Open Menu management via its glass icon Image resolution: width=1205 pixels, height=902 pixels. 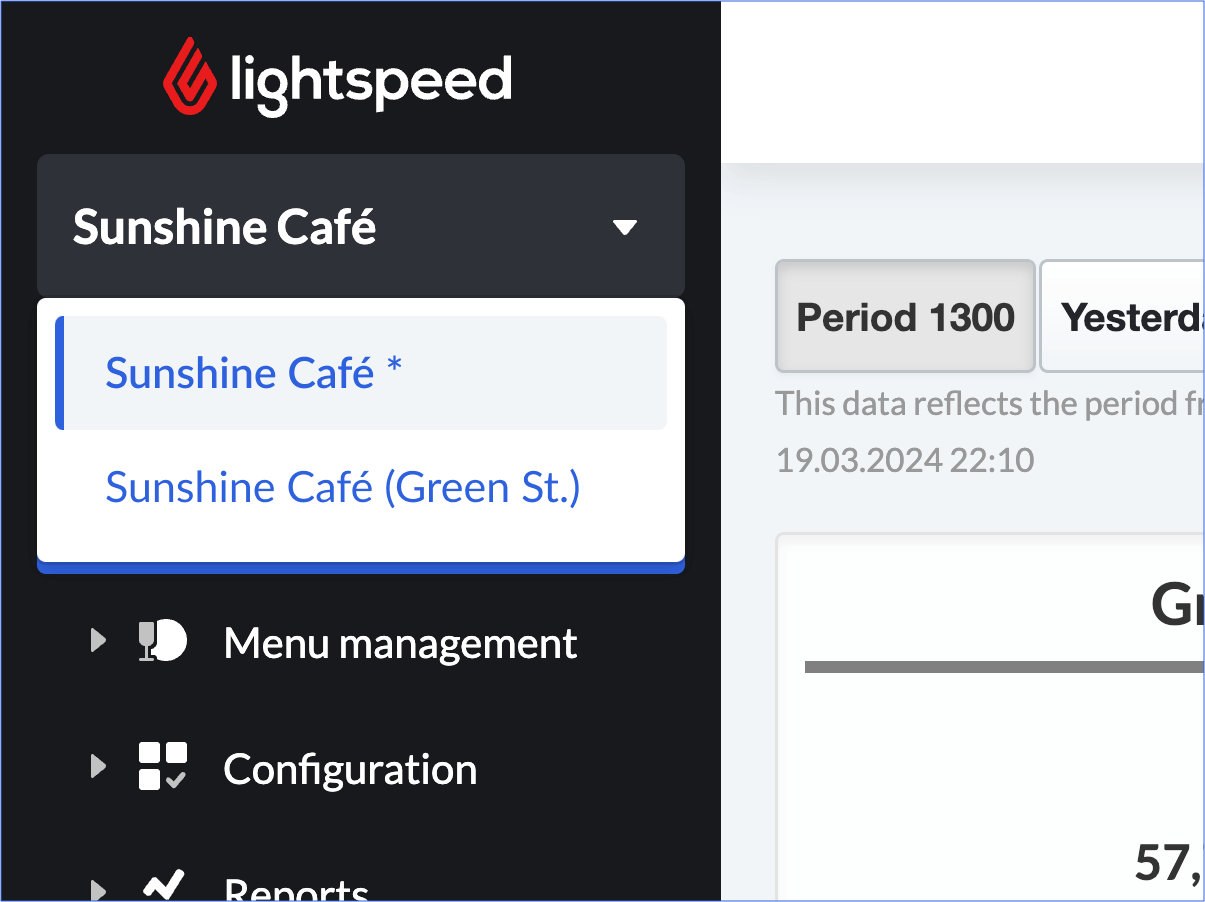[x=162, y=641]
